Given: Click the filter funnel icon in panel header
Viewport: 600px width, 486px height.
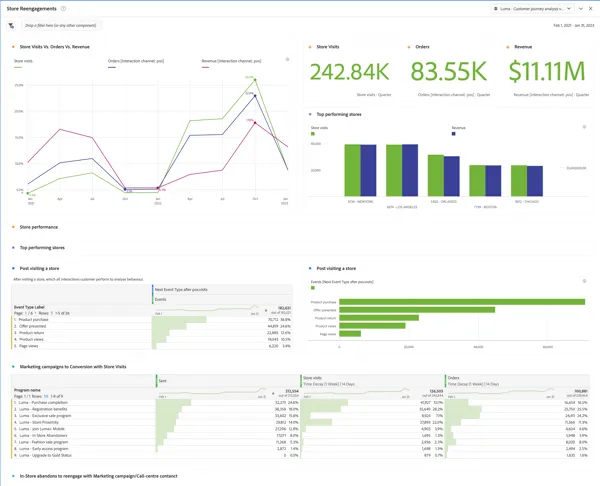Looking at the screenshot, I should [11, 26].
